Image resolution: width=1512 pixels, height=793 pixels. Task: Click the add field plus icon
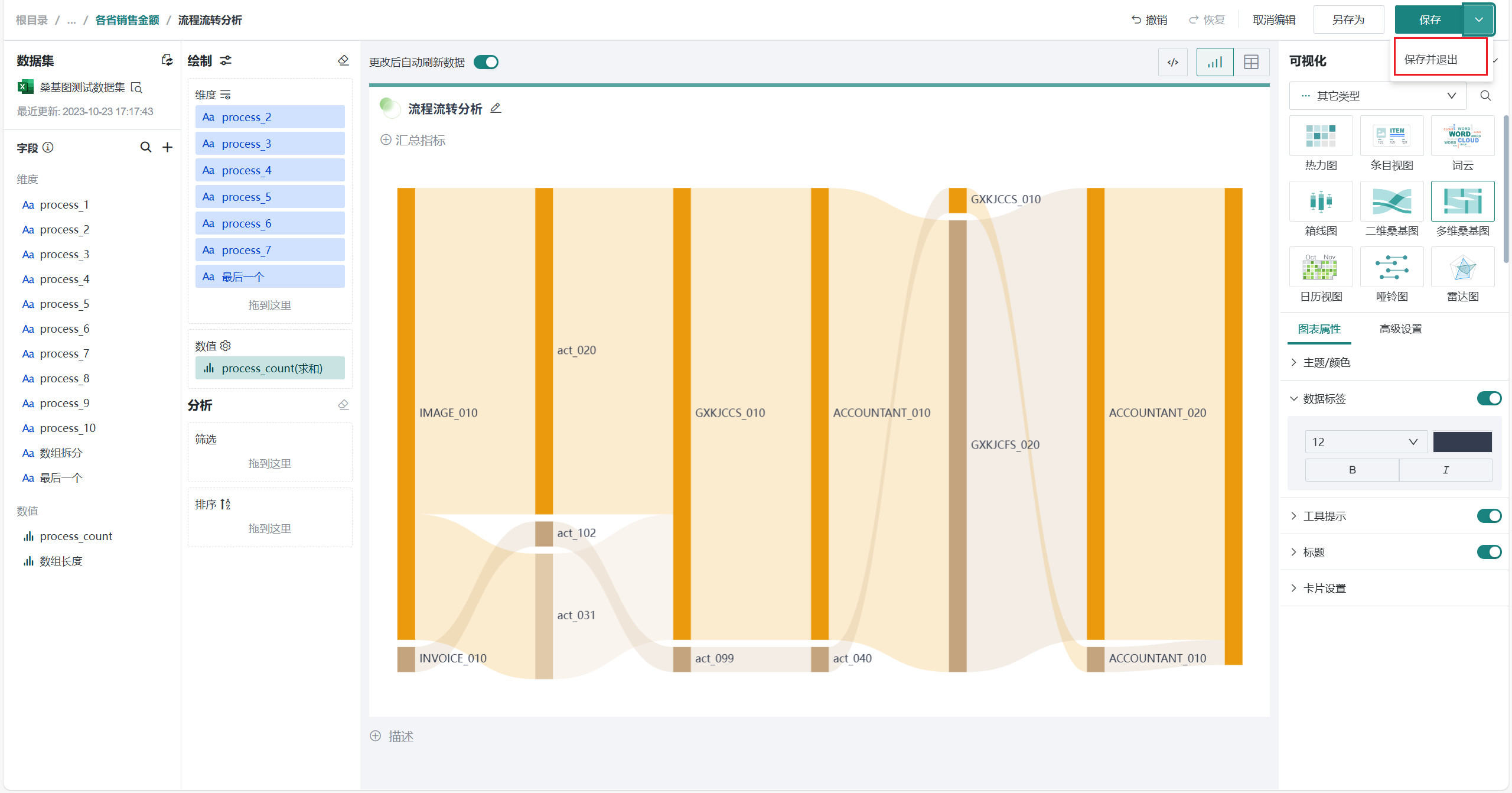tap(168, 147)
